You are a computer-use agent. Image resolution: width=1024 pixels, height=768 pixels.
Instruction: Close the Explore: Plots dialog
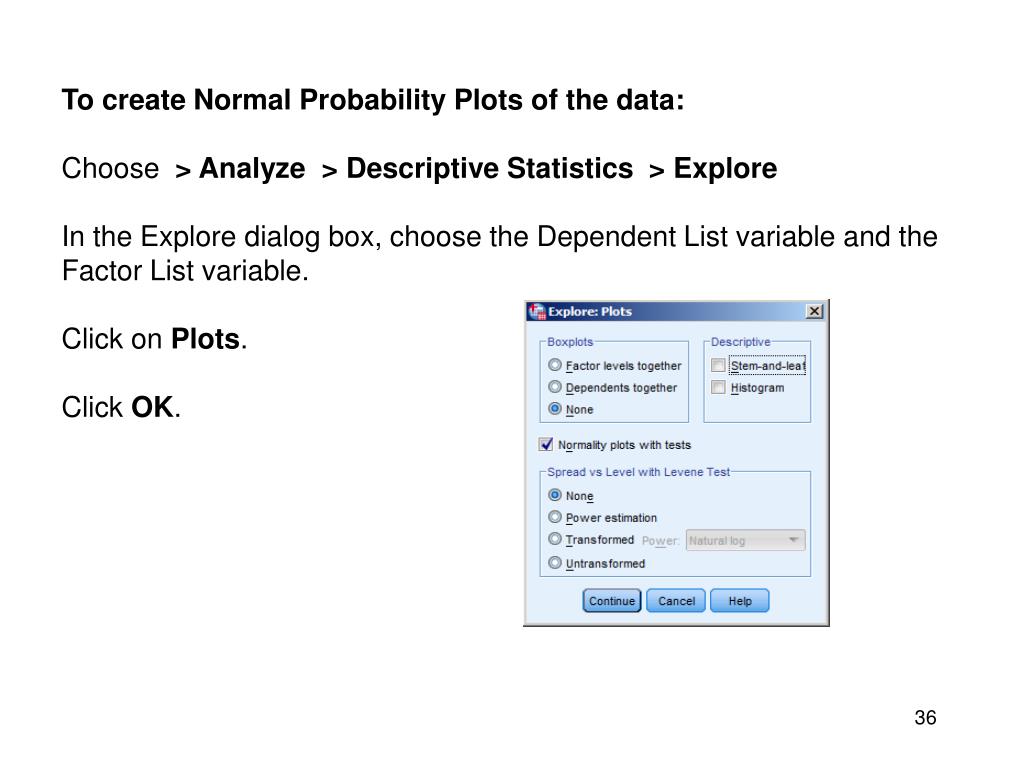[x=815, y=311]
